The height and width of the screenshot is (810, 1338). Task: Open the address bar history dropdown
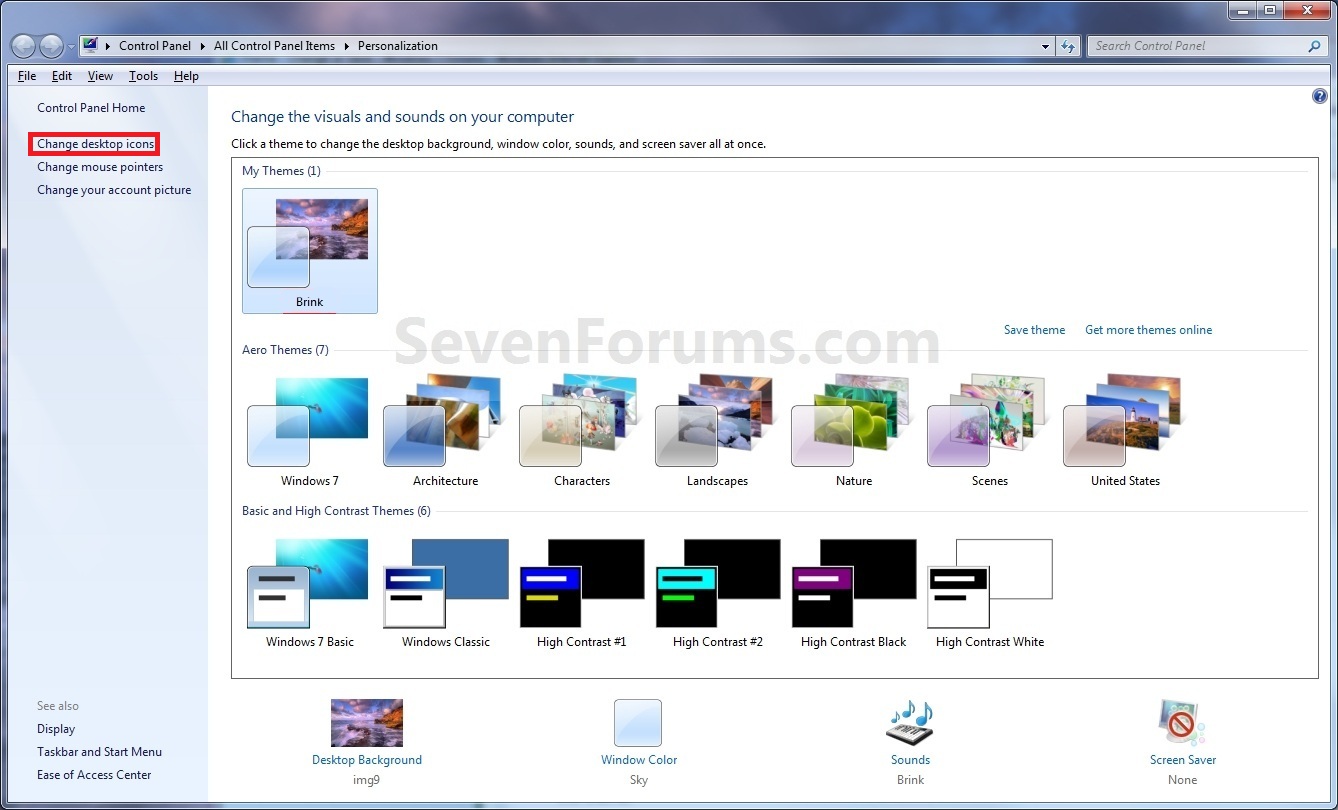[1046, 45]
